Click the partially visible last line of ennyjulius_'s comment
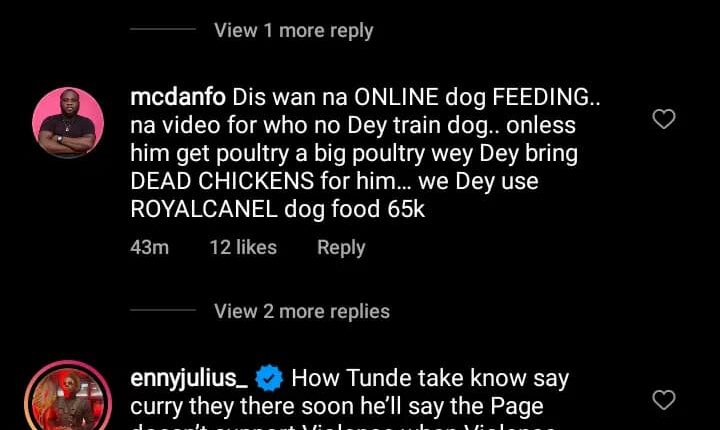The width and height of the screenshot is (720, 430). click(x=343, y=427)
